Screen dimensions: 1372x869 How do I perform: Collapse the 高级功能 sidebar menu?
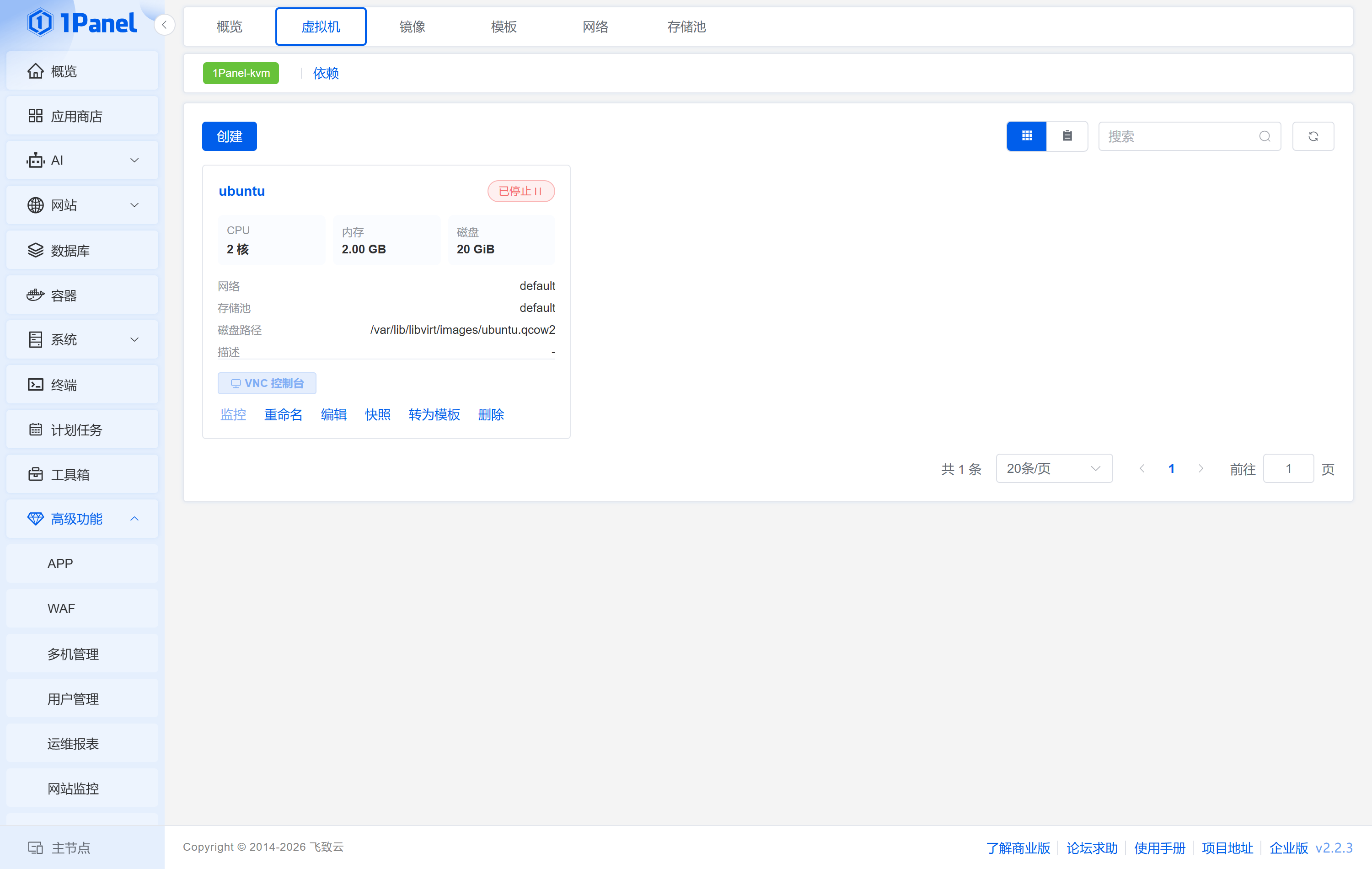tap(82, 519)
